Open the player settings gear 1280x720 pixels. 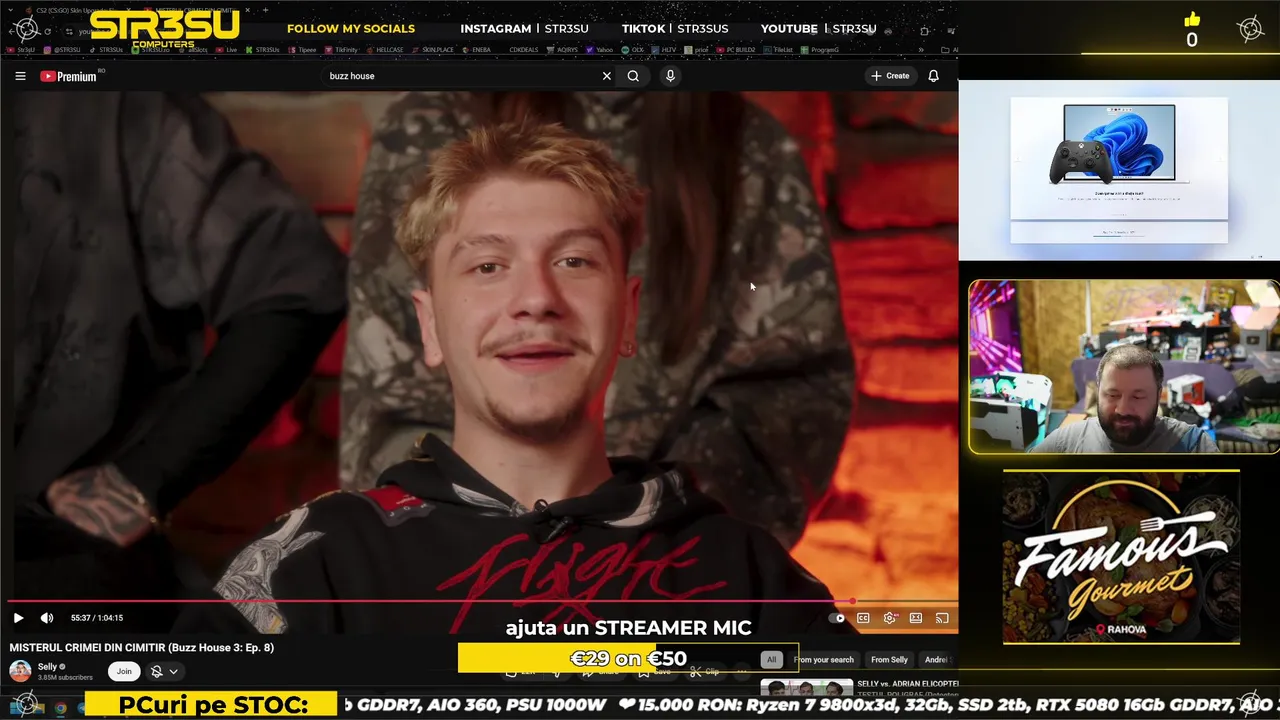pyautogui.click(x=889, y=618)
